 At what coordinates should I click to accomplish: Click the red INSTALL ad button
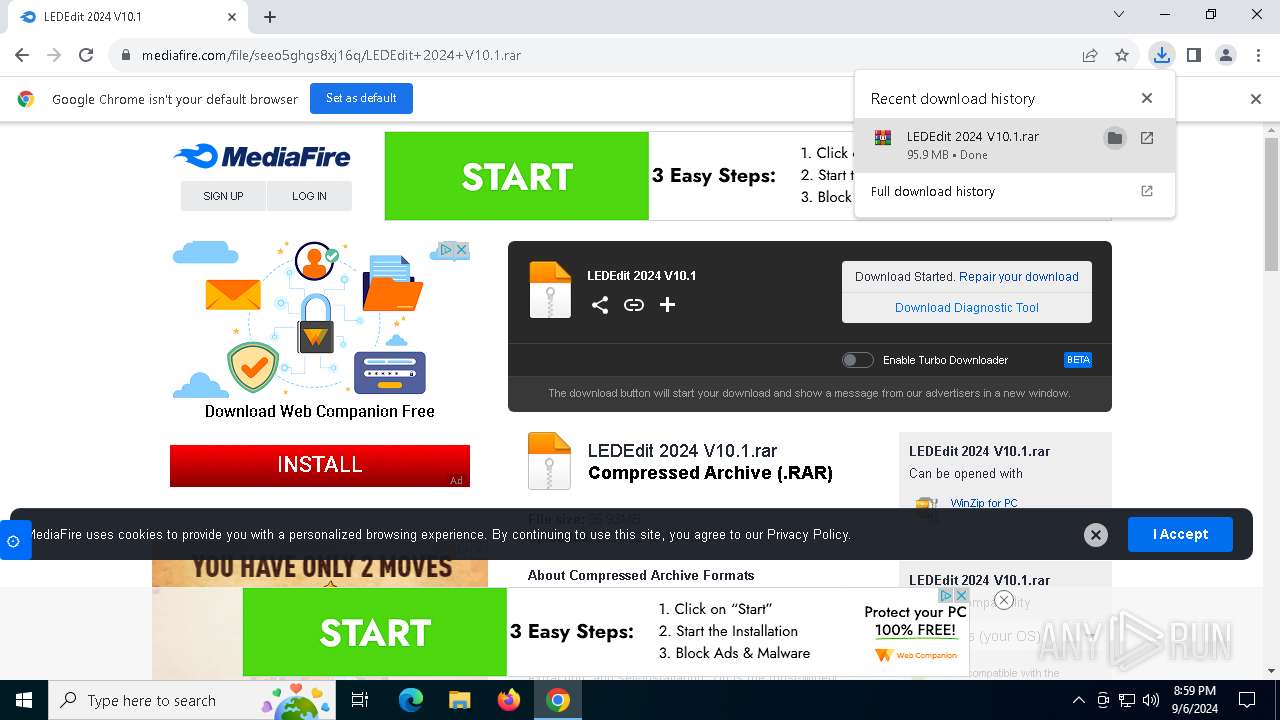[320, 465]
